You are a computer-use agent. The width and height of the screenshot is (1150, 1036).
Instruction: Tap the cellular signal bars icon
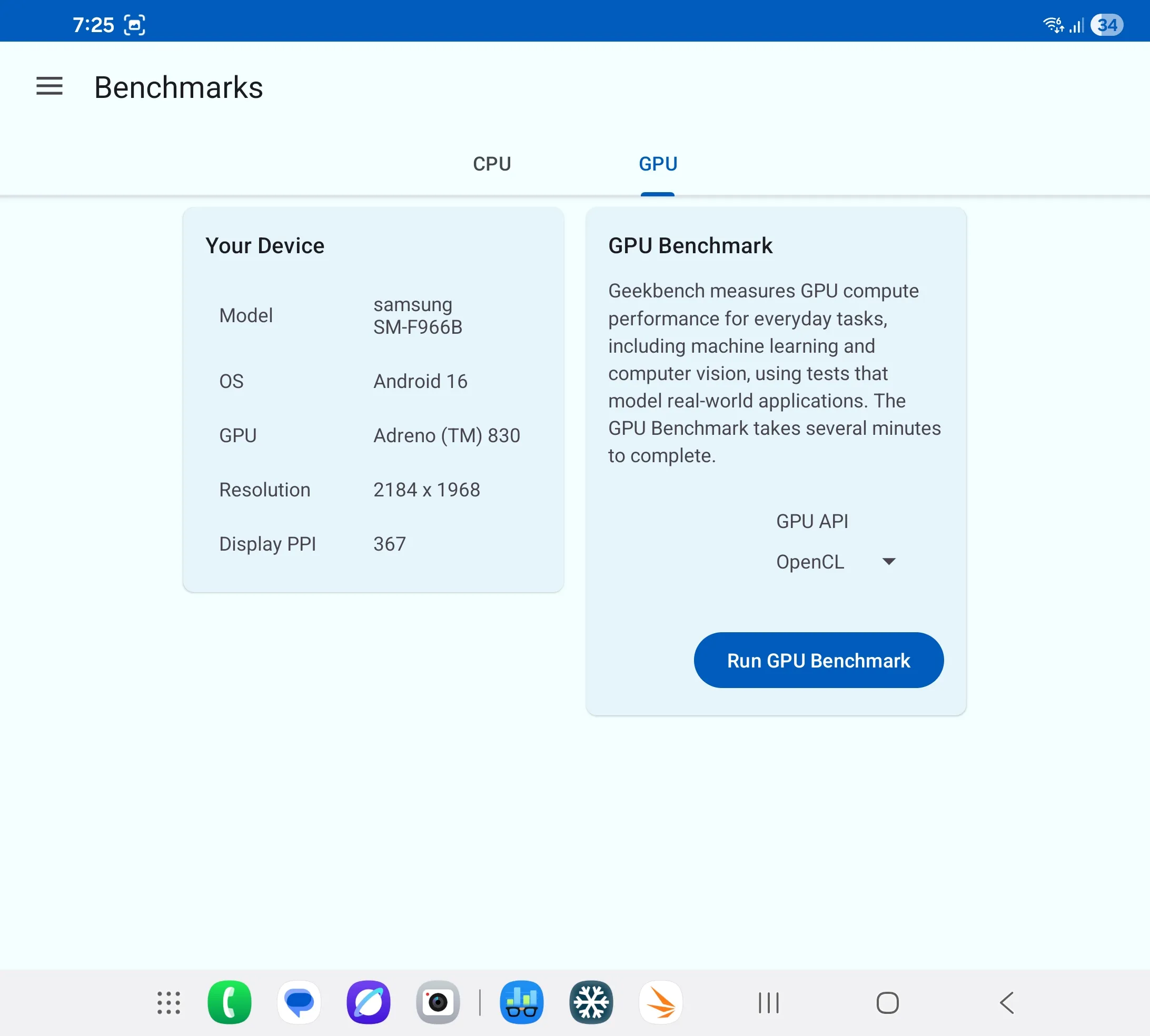(1076, 26)
